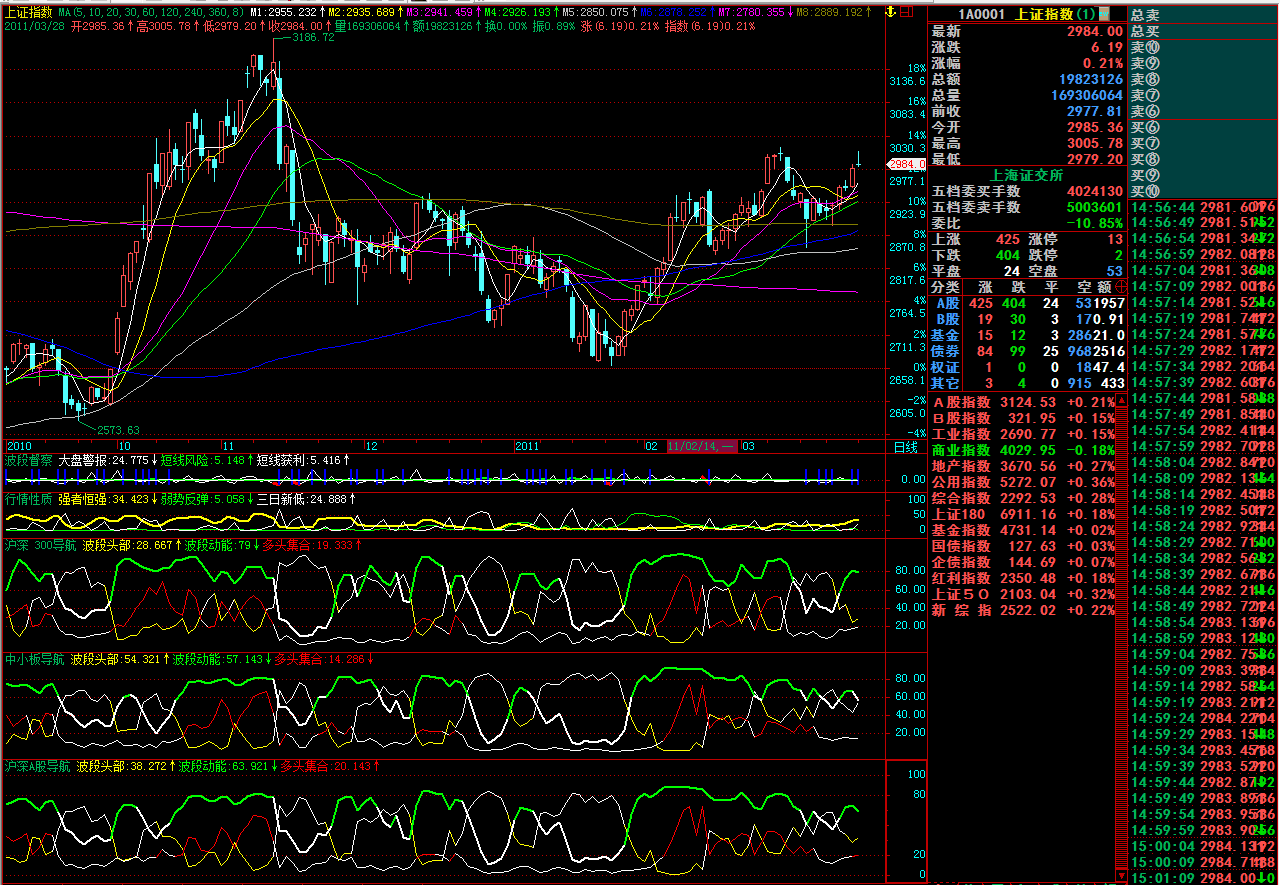Select the 波段督察 indicator label

pyautogui.click(x=29, y=460)
